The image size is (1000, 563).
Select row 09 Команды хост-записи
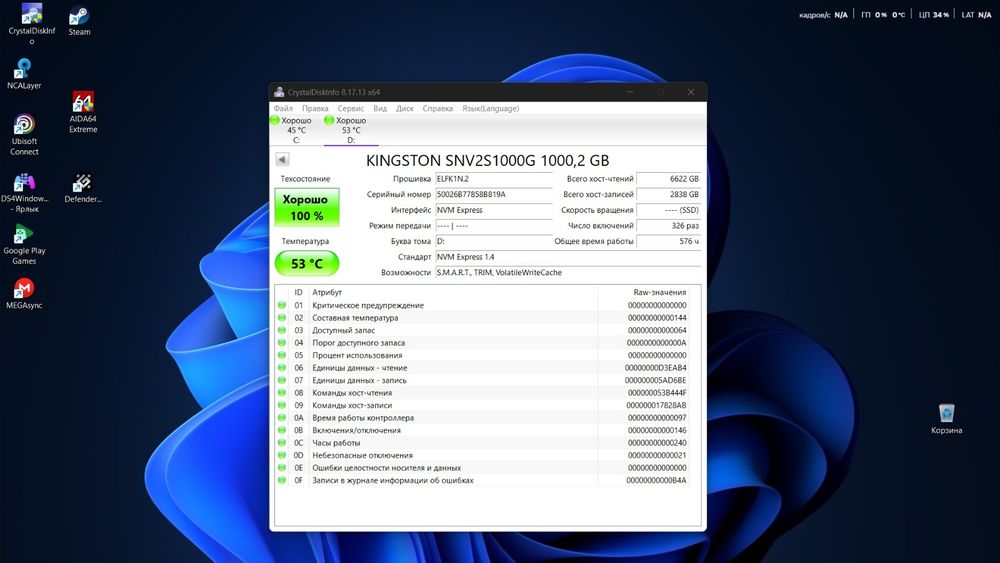pos(483,405)
